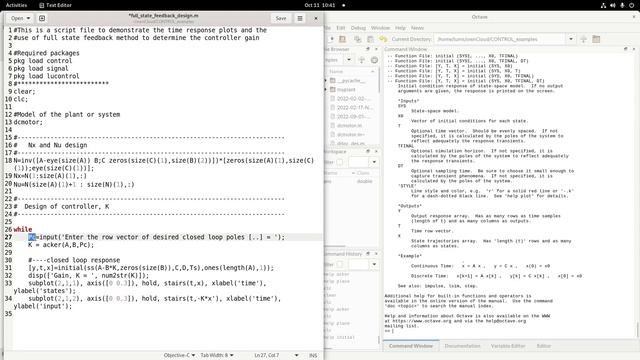640x360 pixels.
Task: Expand the File Browser path dropdown
Action: tap(349, 60)
